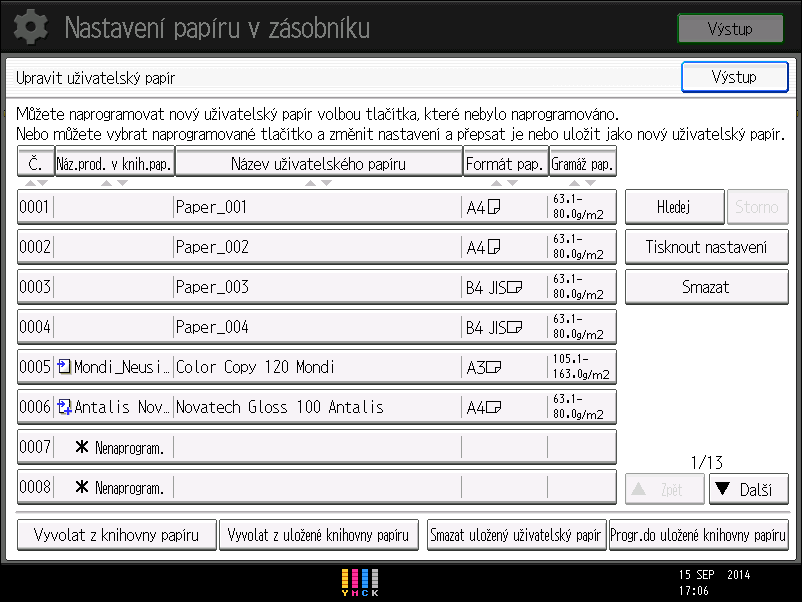This screenshot has width=802, height=602.
Task: Select the Paper_004 row
Action: click(x=317, y=327)
